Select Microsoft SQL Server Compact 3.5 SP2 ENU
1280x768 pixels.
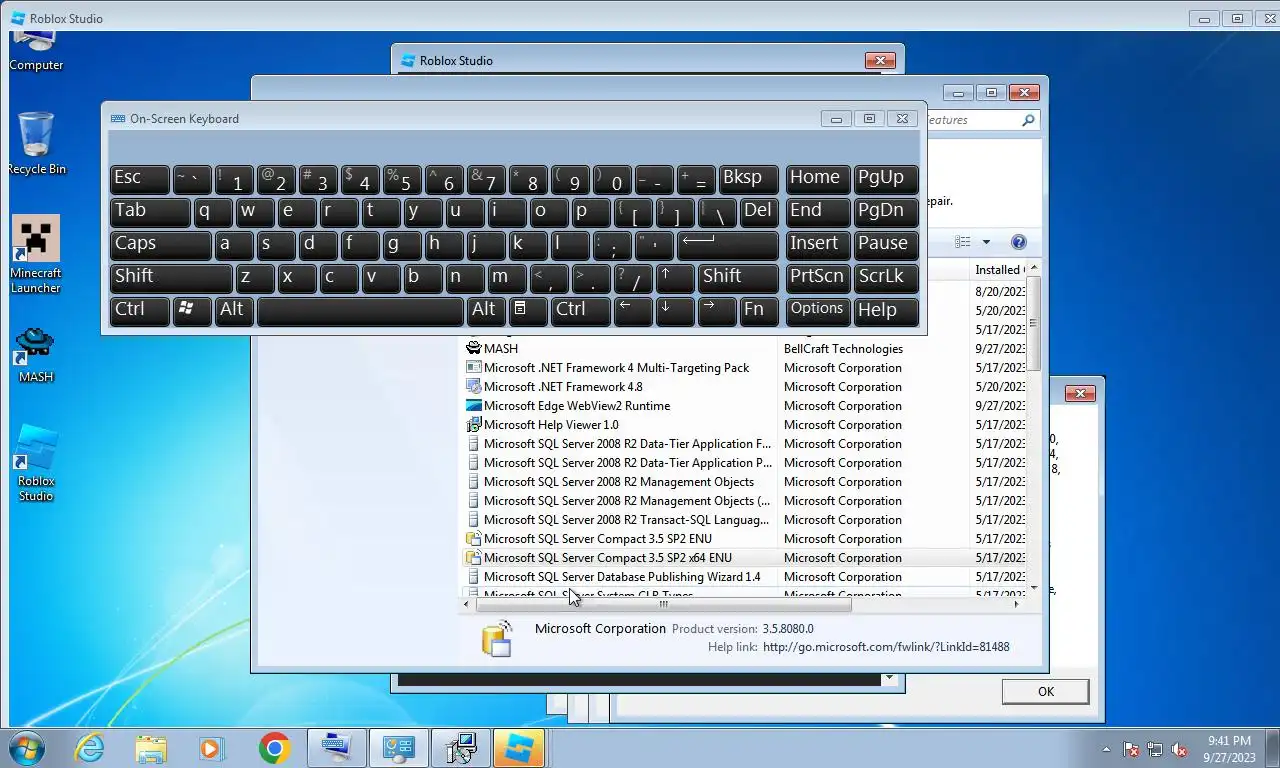tap(744, 539)
